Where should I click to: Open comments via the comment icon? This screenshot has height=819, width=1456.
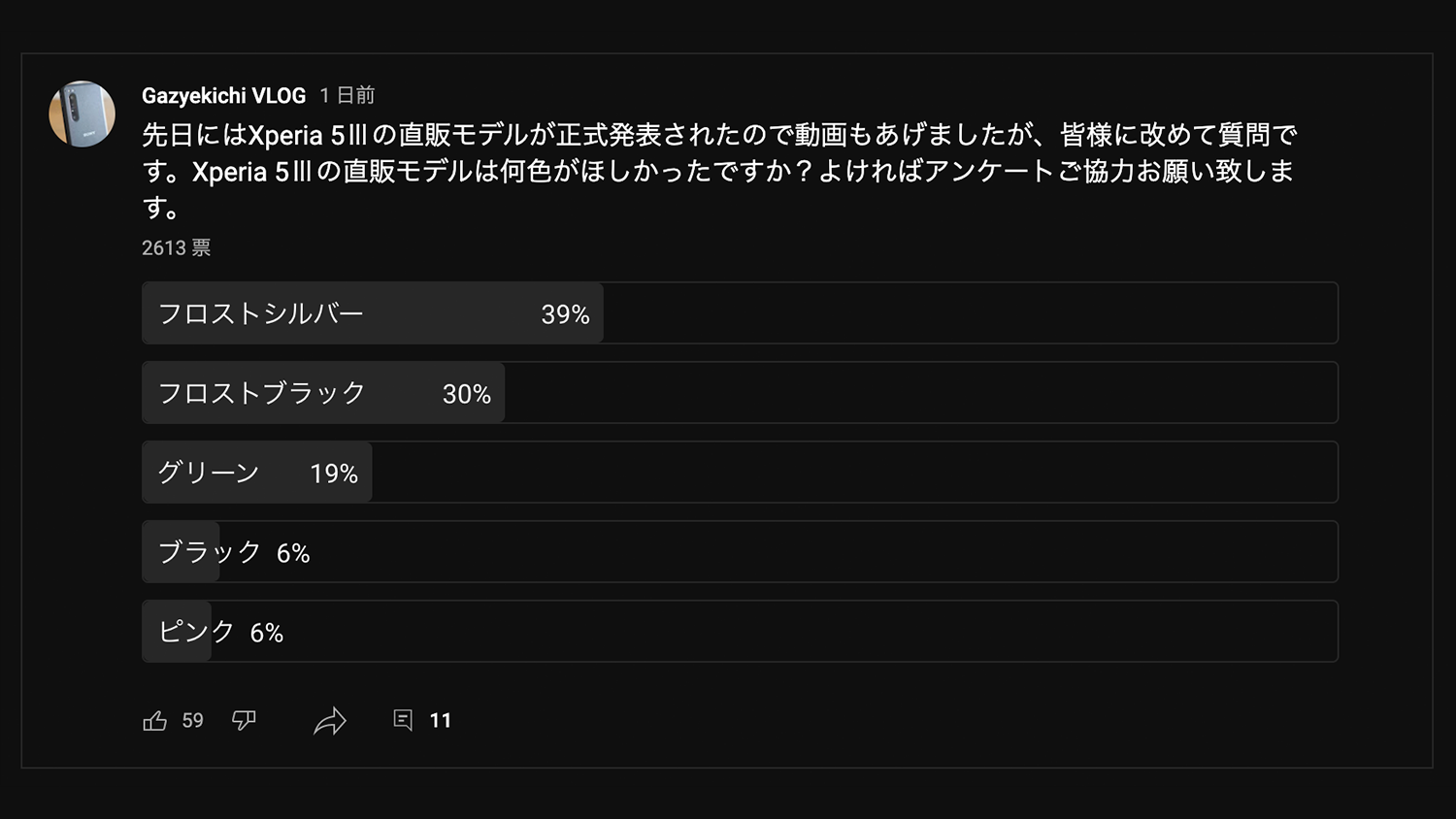pos(403,720)
